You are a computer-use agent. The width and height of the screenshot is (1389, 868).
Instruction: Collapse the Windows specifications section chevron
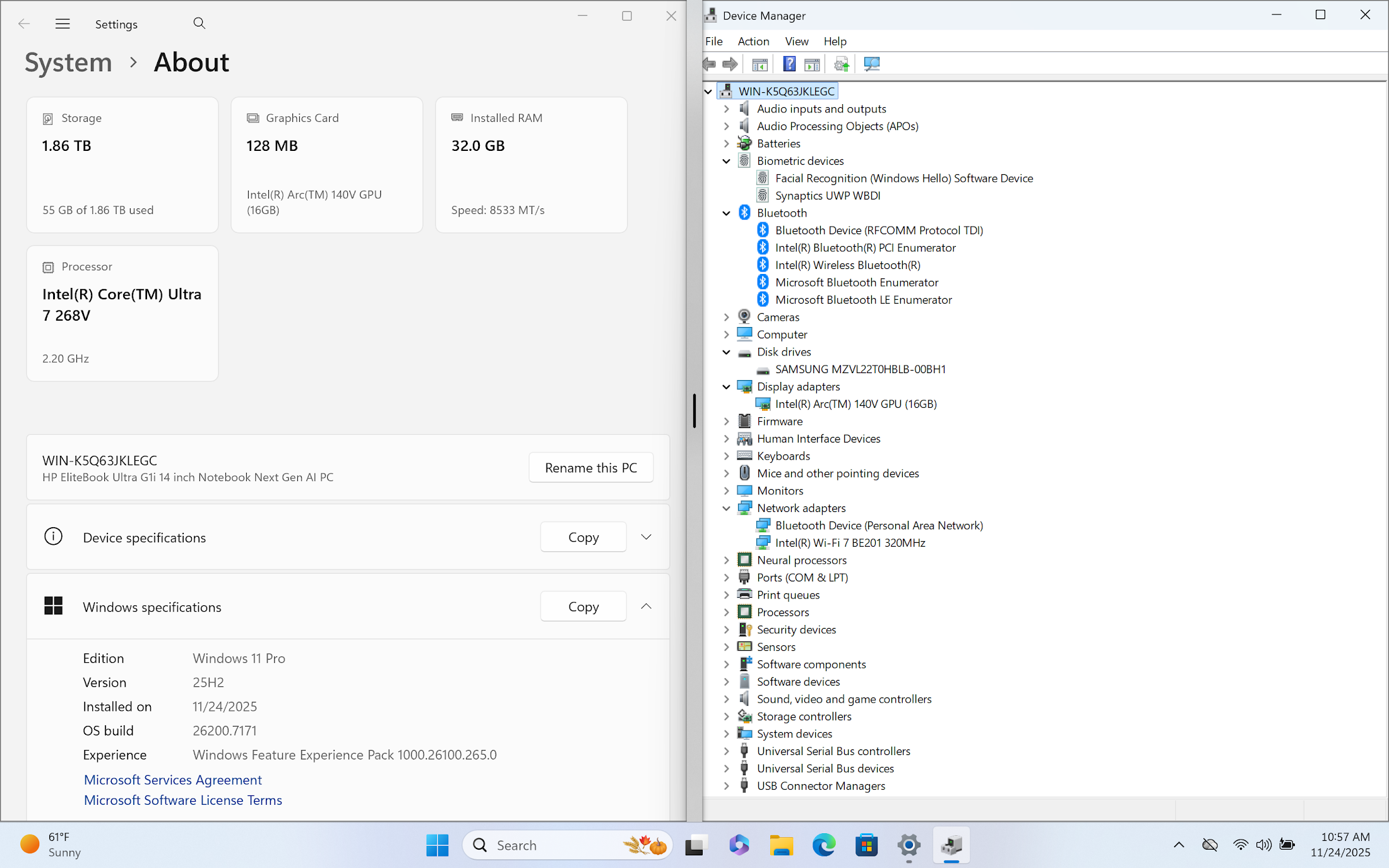(646, 607)
